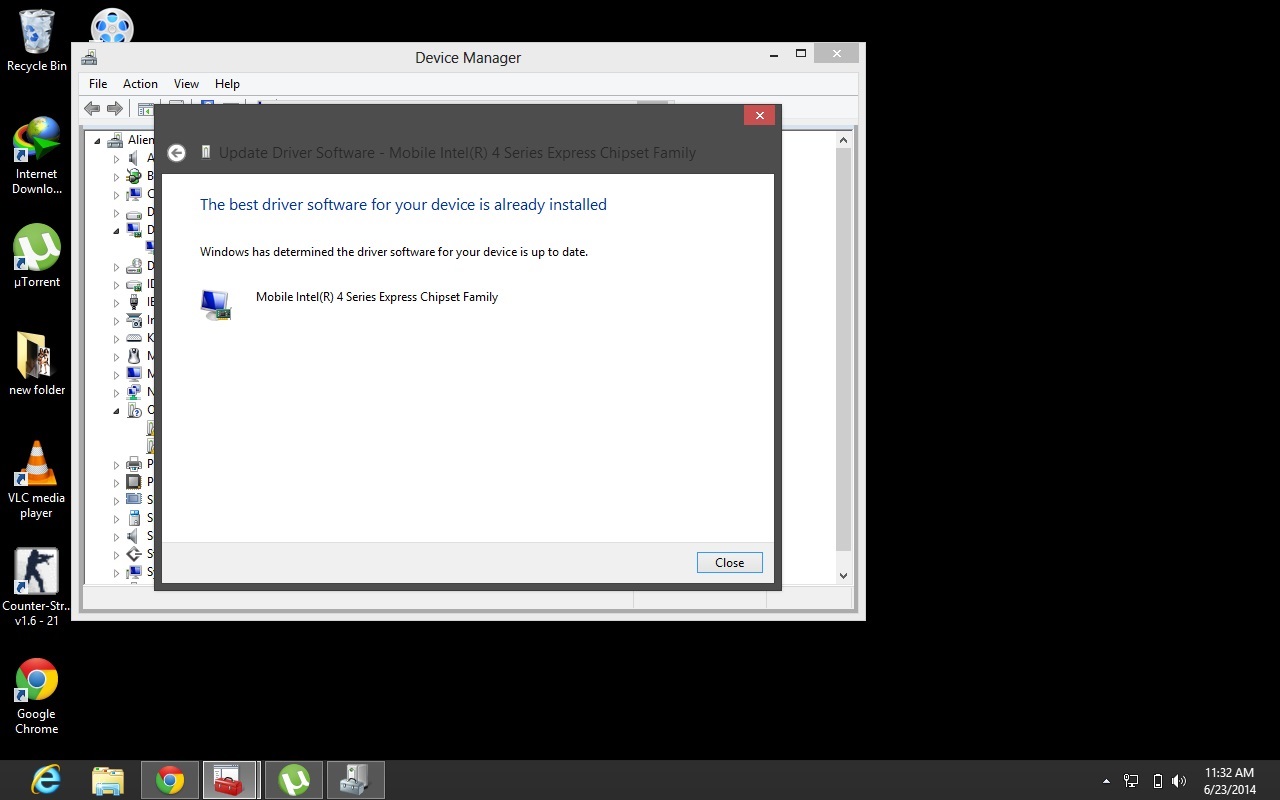
Task: Expand the arrow beside the printer icon
Action: (x=116, y=464)
